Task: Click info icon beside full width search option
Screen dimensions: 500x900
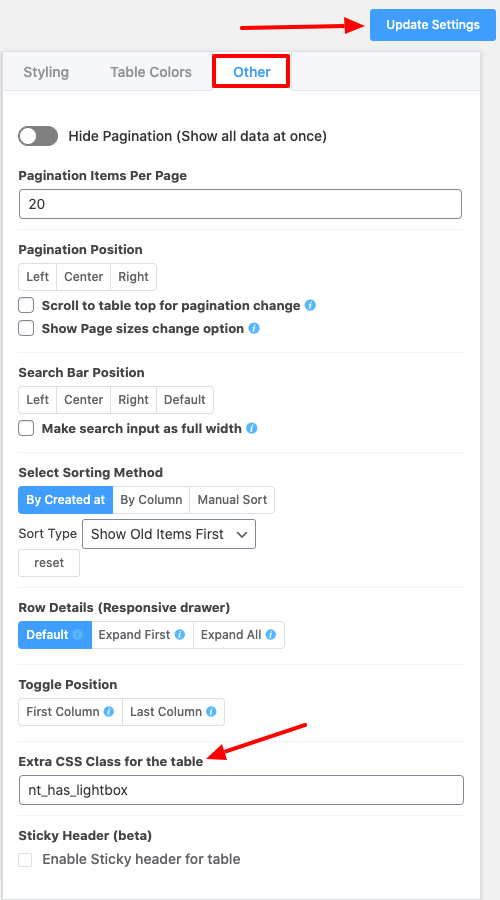Action: [251, 428]
